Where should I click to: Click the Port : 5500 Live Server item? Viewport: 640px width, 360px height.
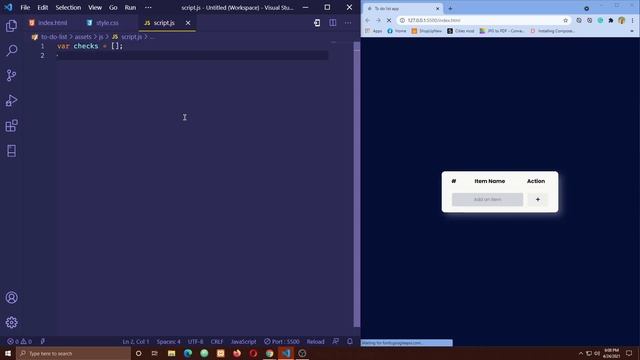[x=282, y=341]
